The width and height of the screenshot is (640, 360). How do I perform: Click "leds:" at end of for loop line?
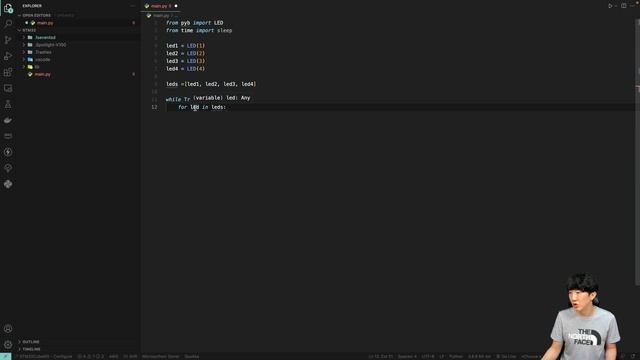[218, 107]
